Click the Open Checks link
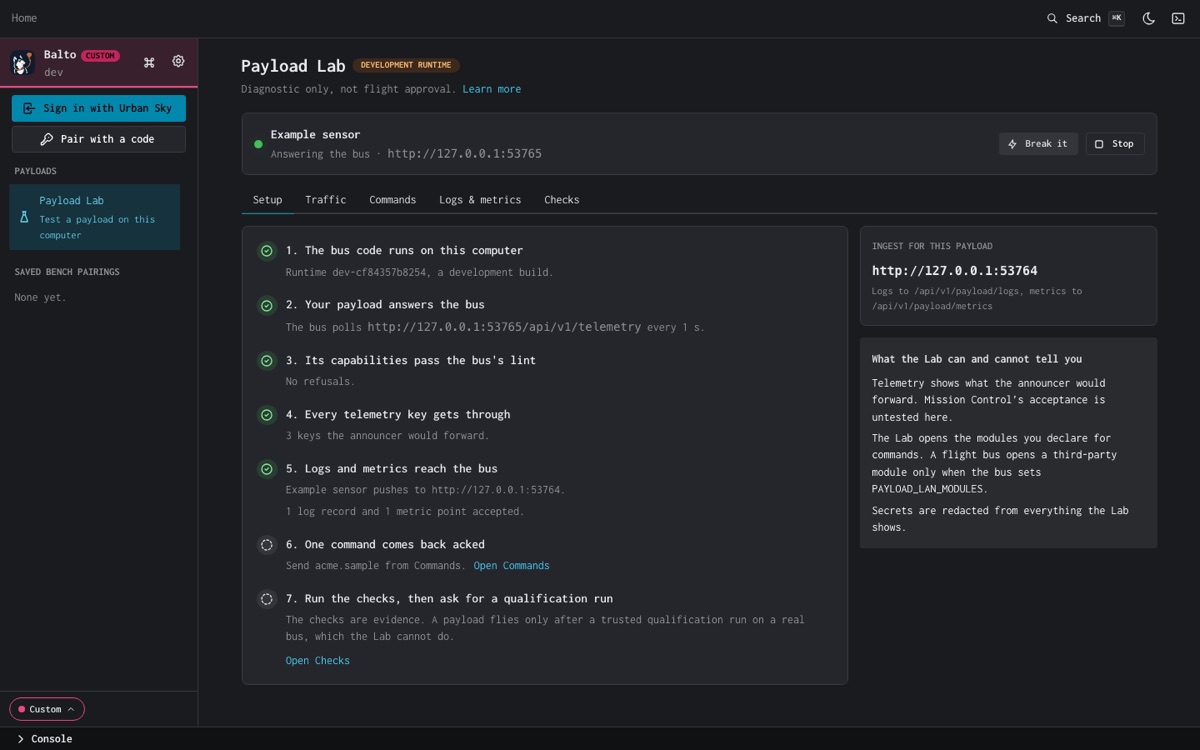The height and width of the screenshot is (750, 1200). tap(318, 661)
